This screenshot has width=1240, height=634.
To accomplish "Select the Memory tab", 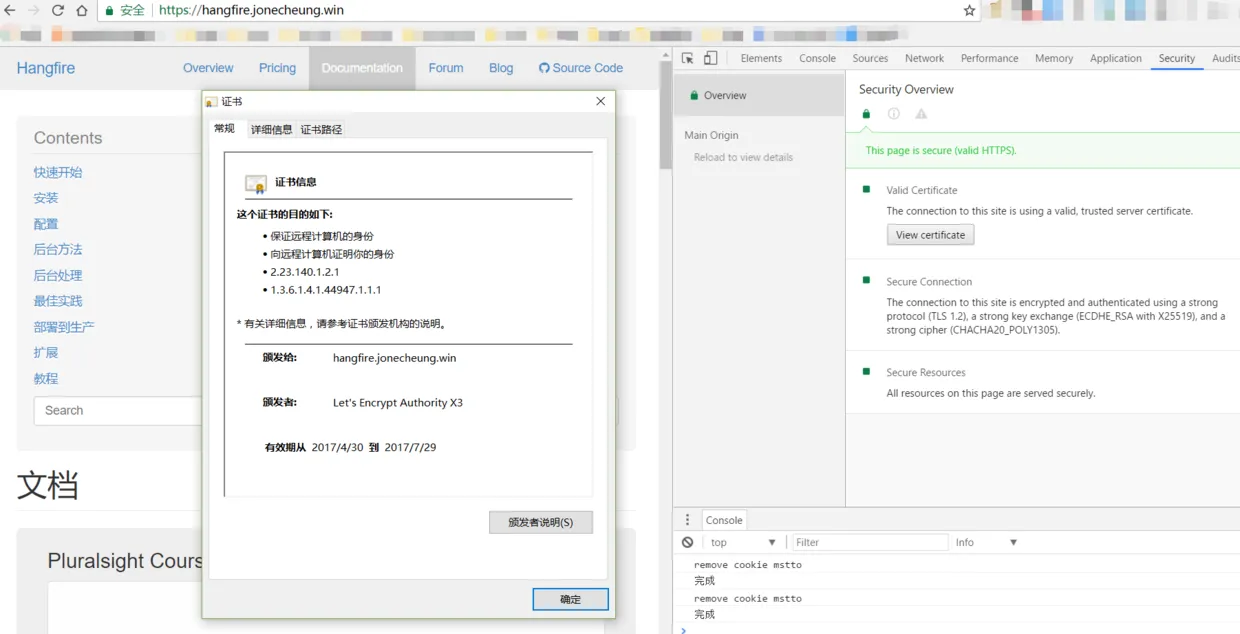I will [1054, 58].
